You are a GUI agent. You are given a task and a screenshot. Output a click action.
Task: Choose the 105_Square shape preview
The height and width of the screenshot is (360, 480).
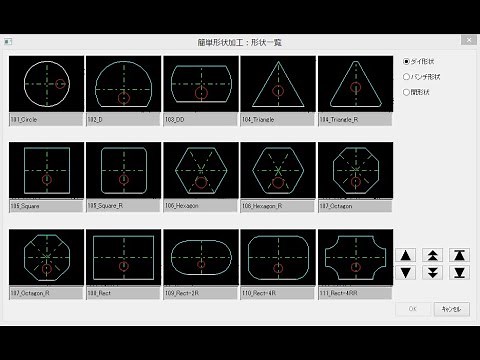pos(46,170)
